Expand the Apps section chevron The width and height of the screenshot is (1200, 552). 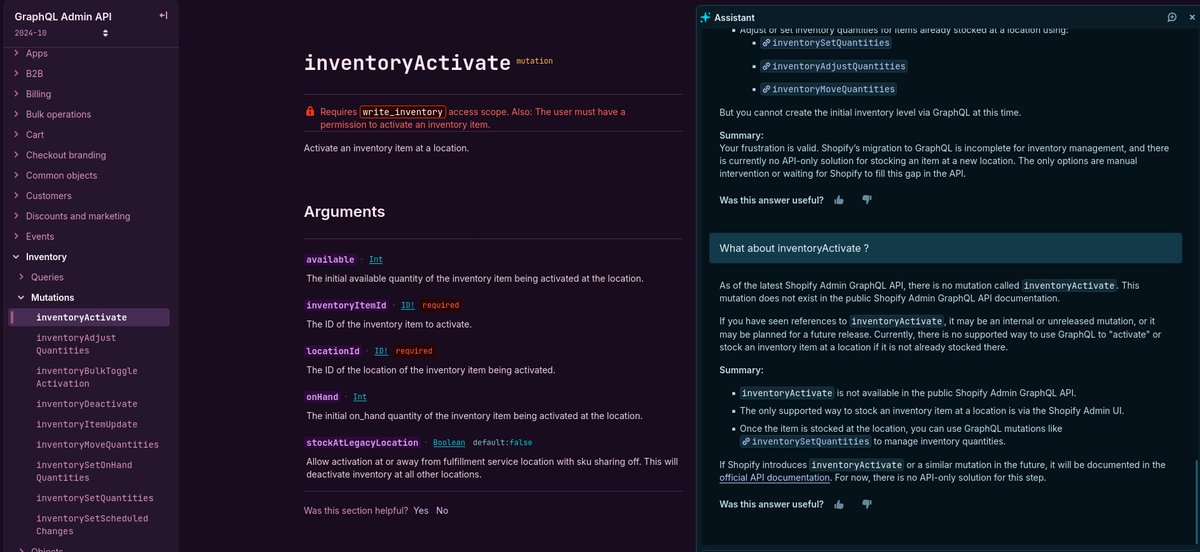point(16,53)
